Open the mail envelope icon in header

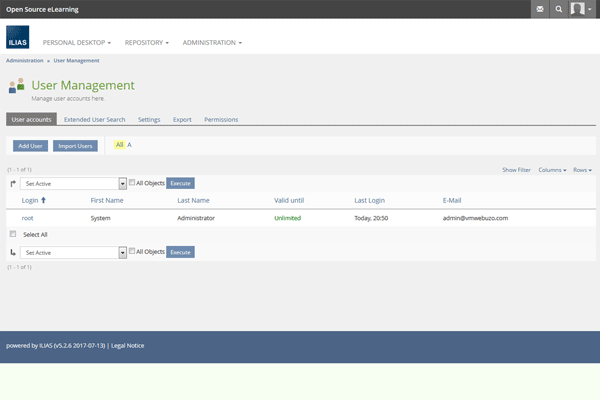point(541,9)
